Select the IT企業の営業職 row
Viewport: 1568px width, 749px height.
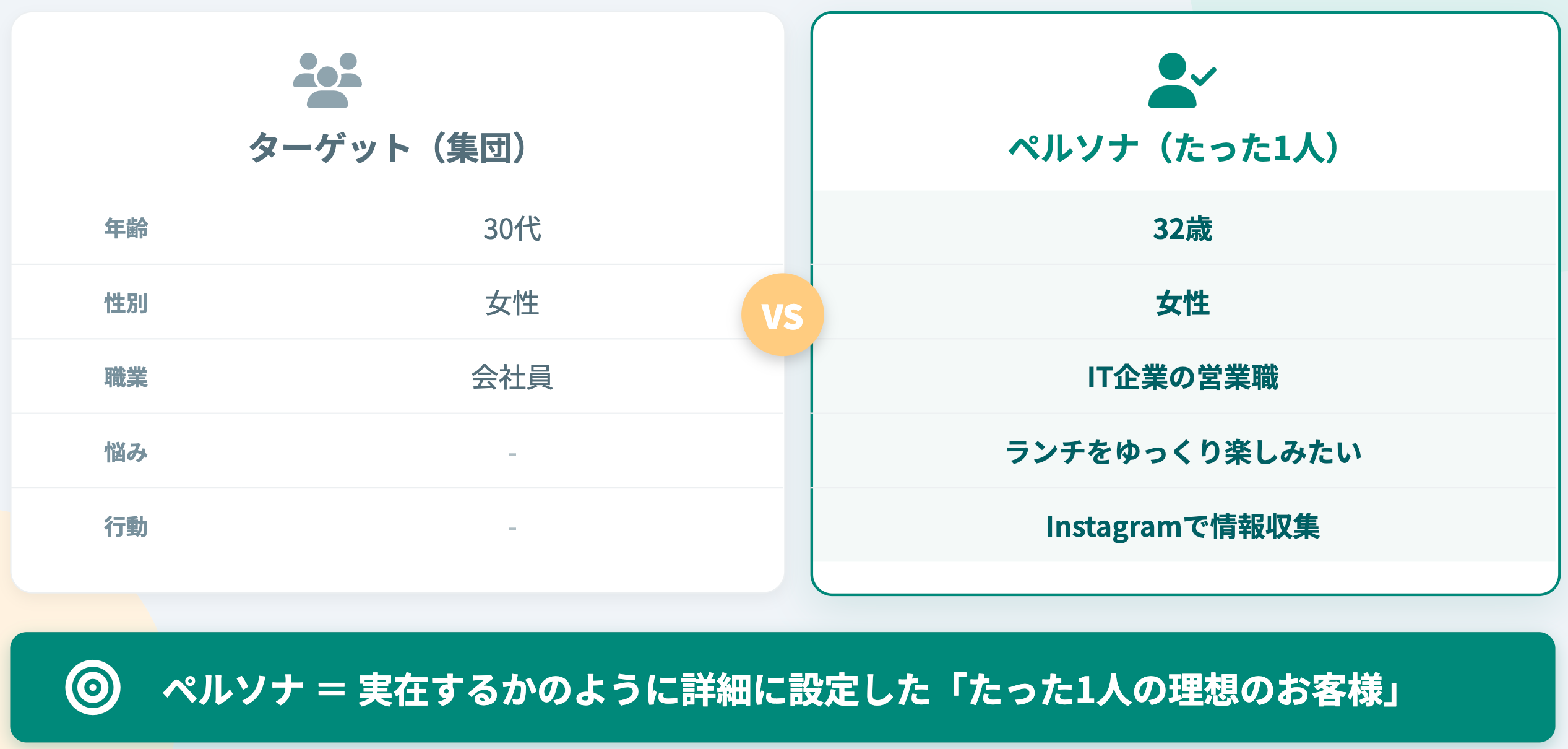tap(1182, 378)
